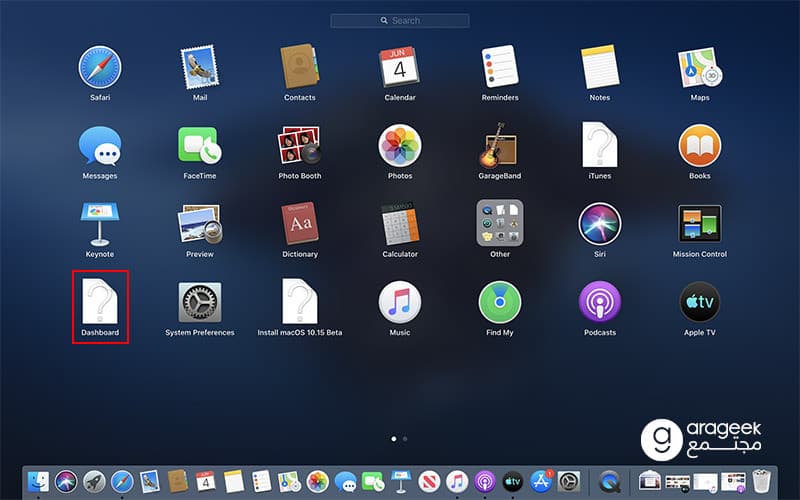The image size is (800, 500).
Task: Open Trash in the Dock
Action: (x=762, y=481)
